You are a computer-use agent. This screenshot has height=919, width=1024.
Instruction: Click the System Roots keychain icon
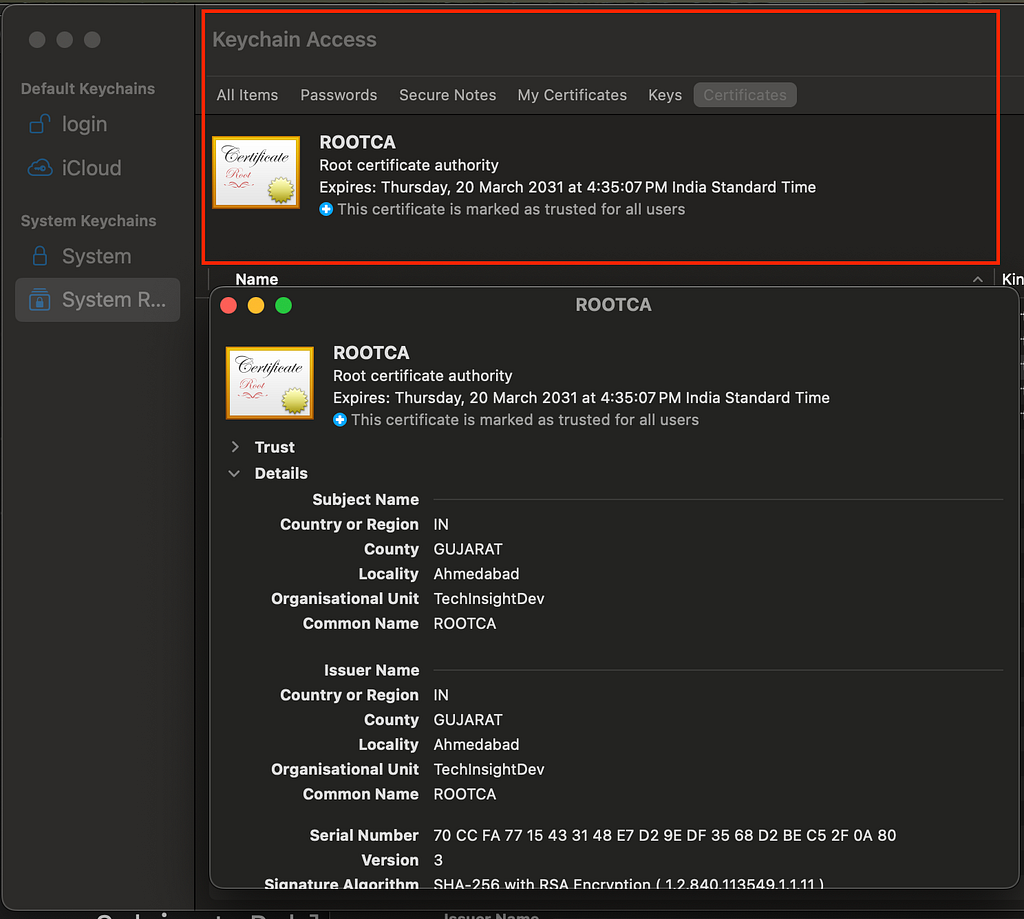(x=40, y=300)
